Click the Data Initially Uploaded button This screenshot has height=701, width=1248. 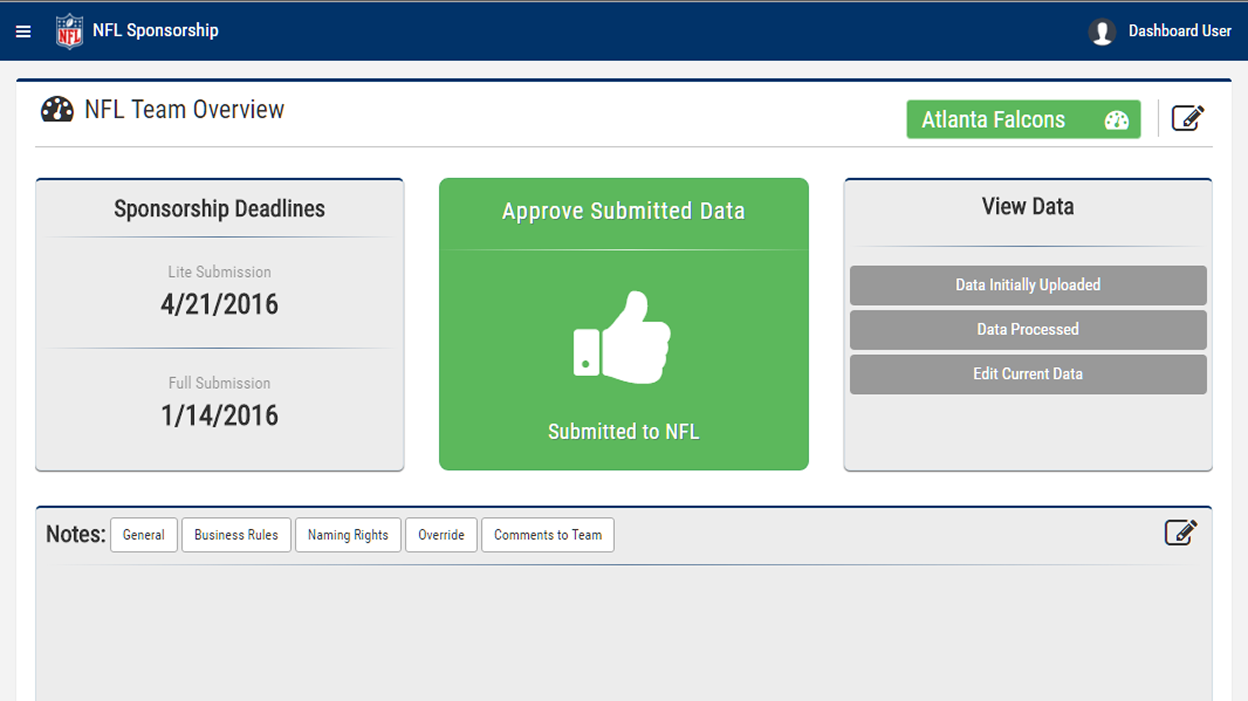click(x=1028, y=285)
